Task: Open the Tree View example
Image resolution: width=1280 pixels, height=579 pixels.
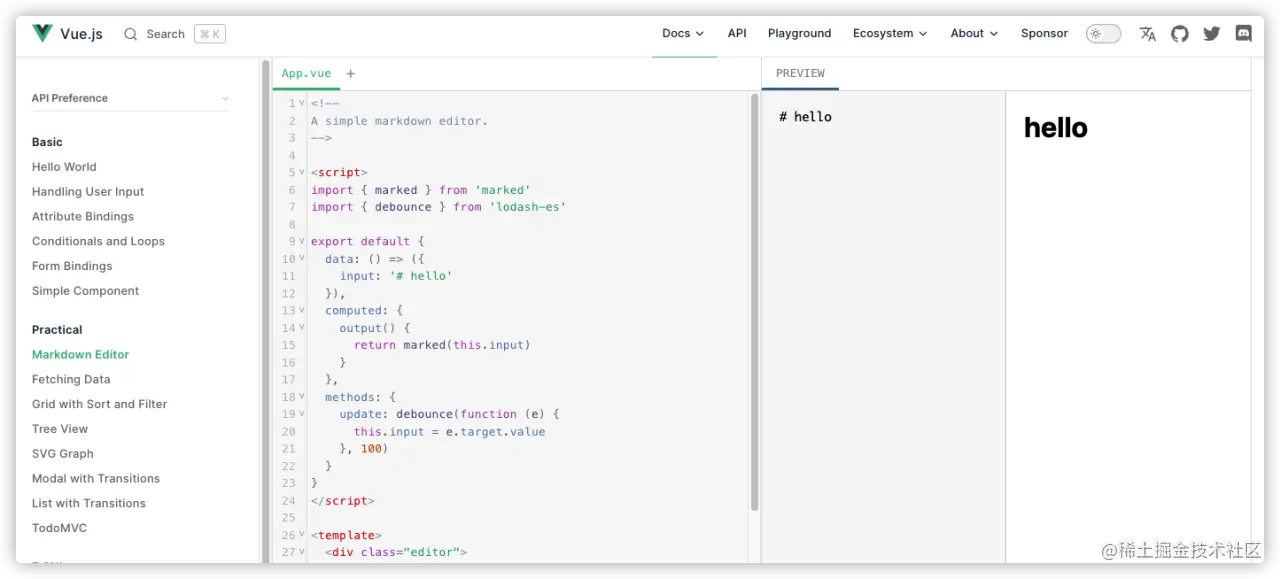Action: click(60, 429)
